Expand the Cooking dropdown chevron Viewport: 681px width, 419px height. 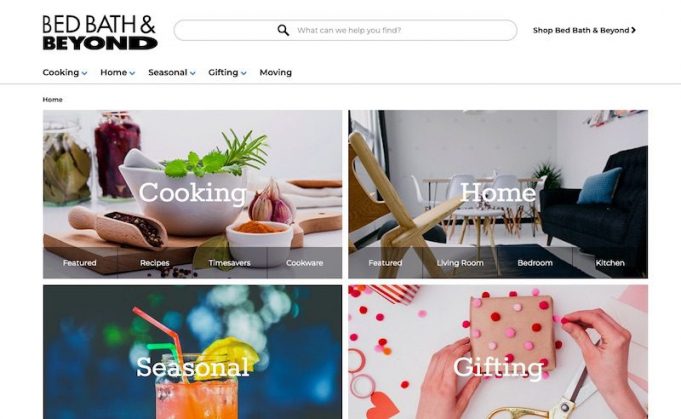tap(84, 73)
